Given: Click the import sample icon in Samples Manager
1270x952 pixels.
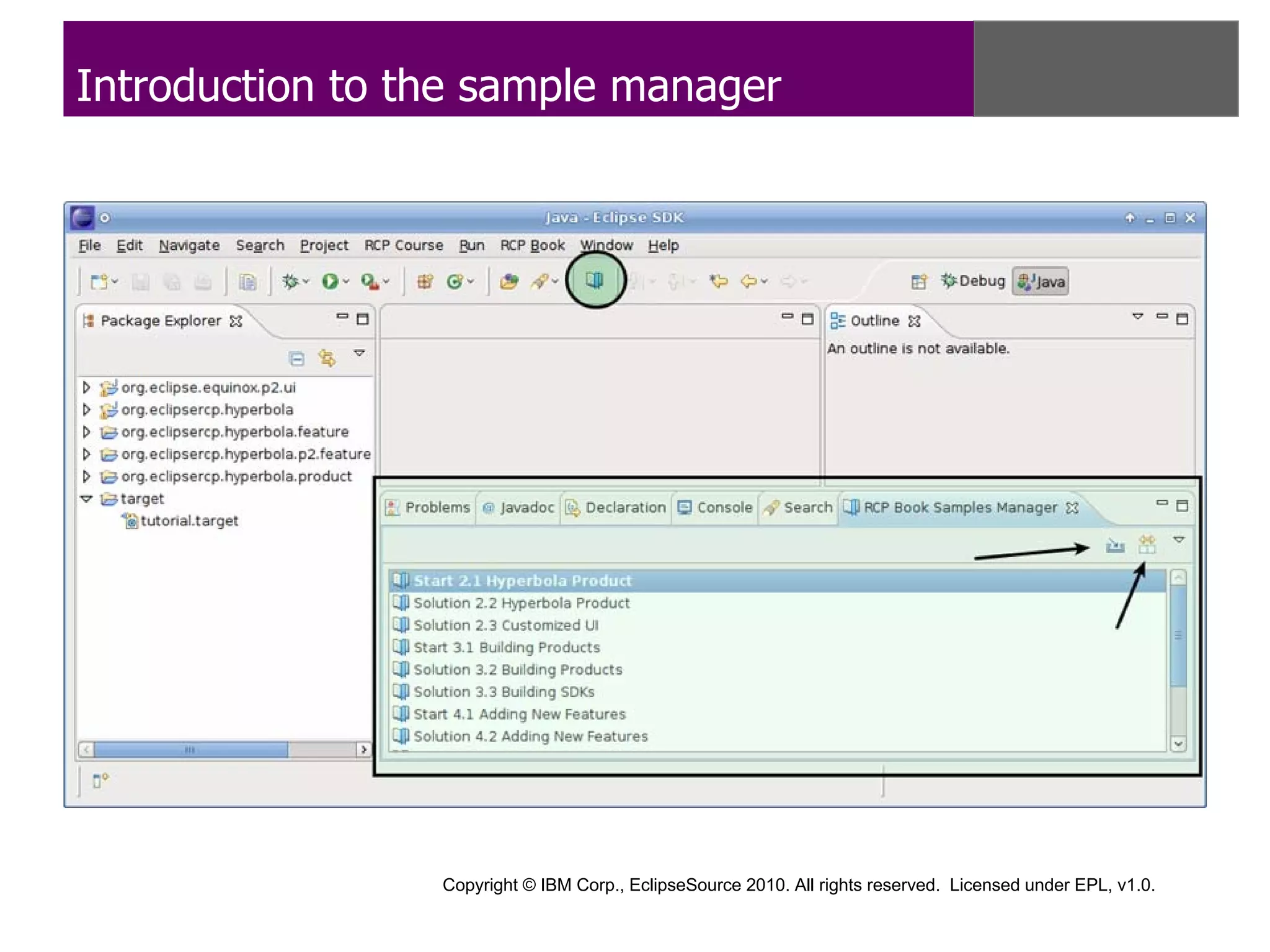Looking at the screenshot, I should tap(1115, 545).
